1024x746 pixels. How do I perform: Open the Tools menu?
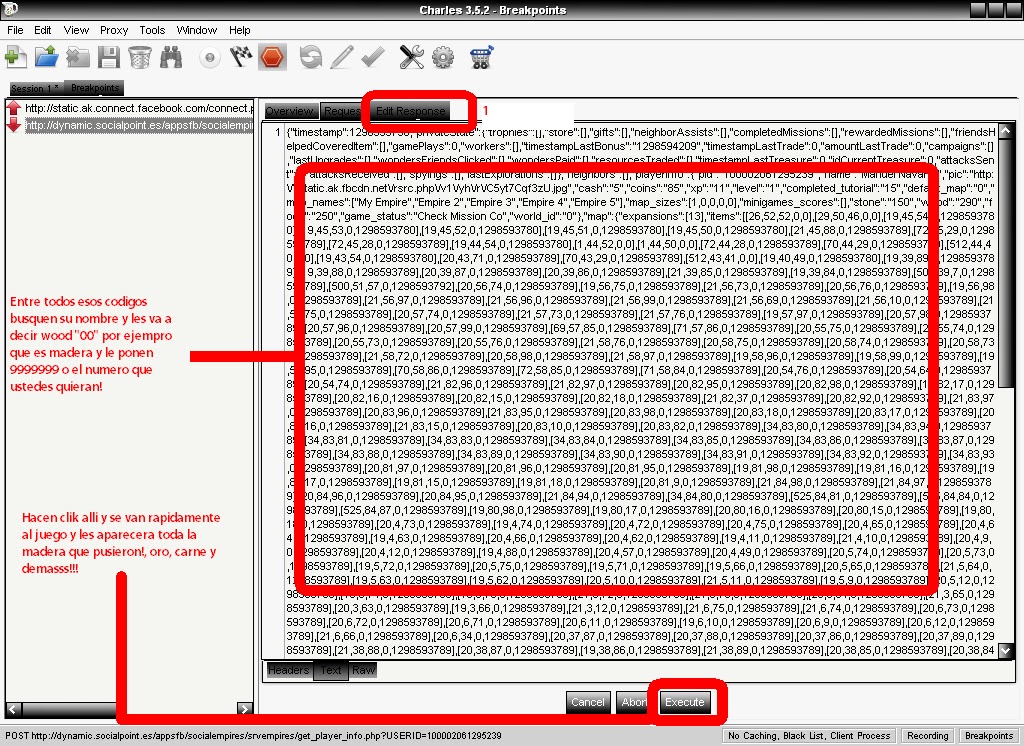(152, 30)
